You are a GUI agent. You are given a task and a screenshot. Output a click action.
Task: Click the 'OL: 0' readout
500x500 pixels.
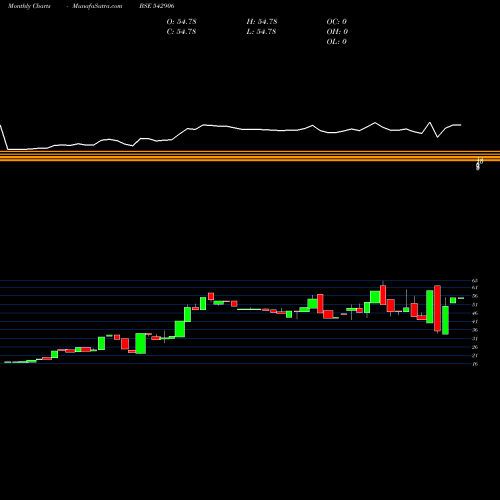click(336, 42)
